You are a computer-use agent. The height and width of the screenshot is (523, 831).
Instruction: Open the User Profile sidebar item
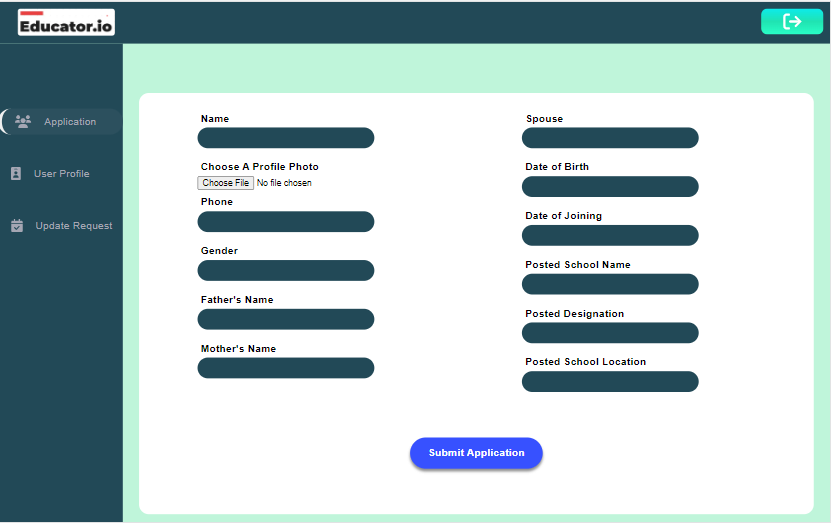pyautogui.click(x=61, y=173)
